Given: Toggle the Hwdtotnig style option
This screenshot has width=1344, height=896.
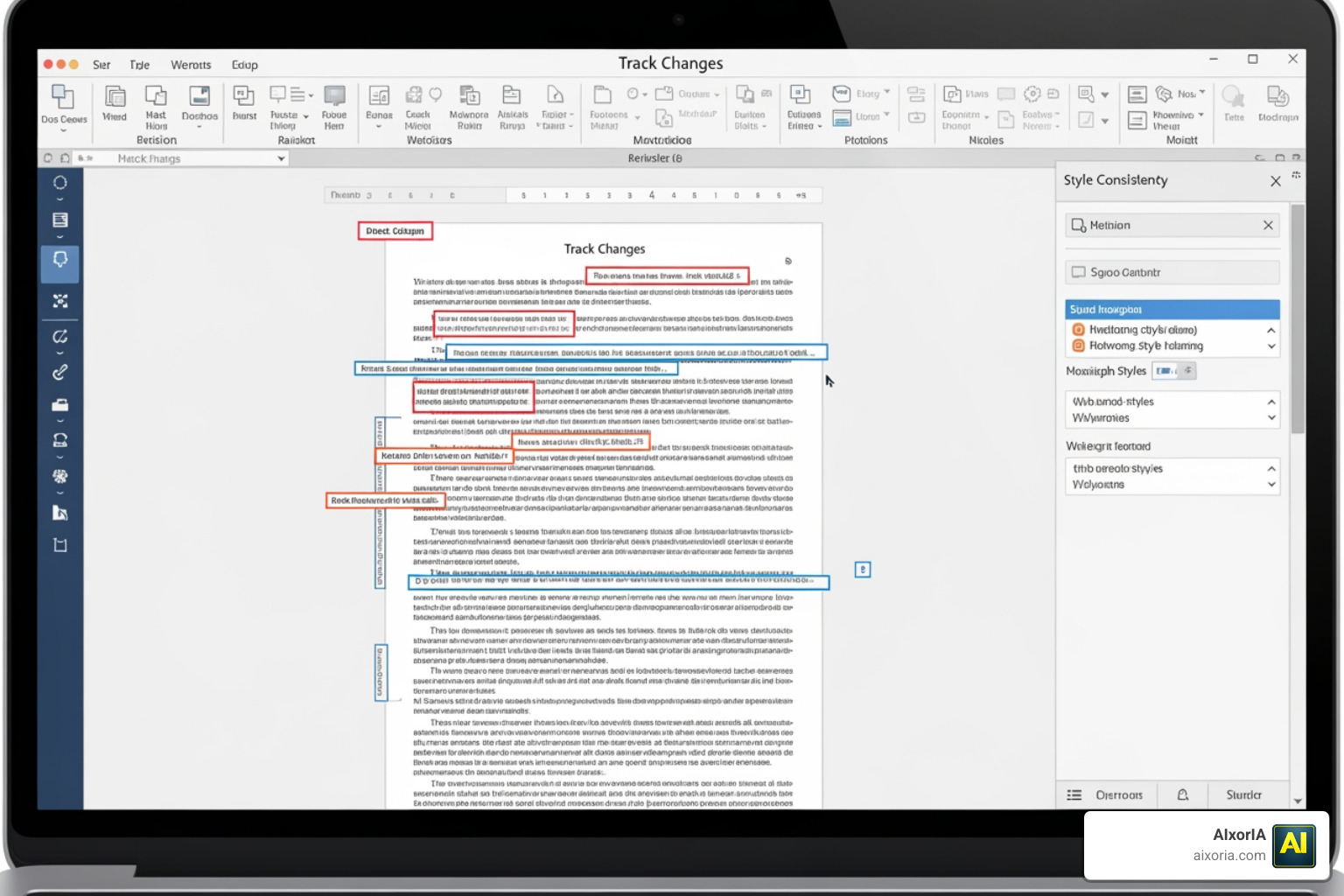Looking at the screenshot, I should pos(1078,330).
